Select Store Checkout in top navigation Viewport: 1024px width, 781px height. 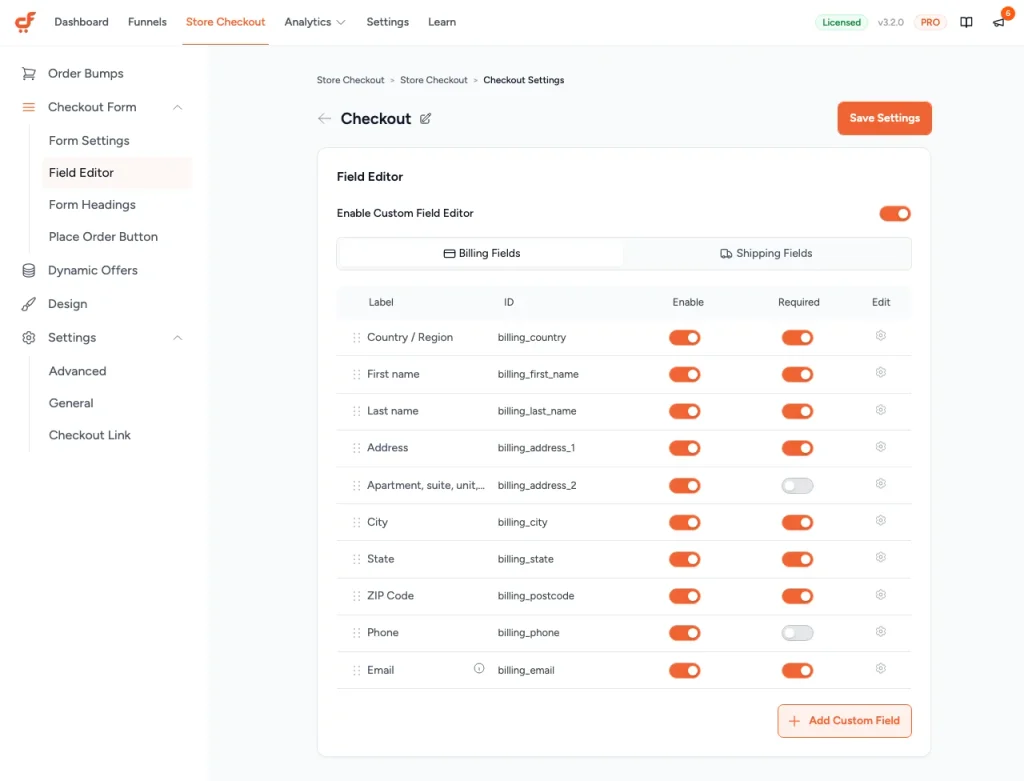(225, 22)
